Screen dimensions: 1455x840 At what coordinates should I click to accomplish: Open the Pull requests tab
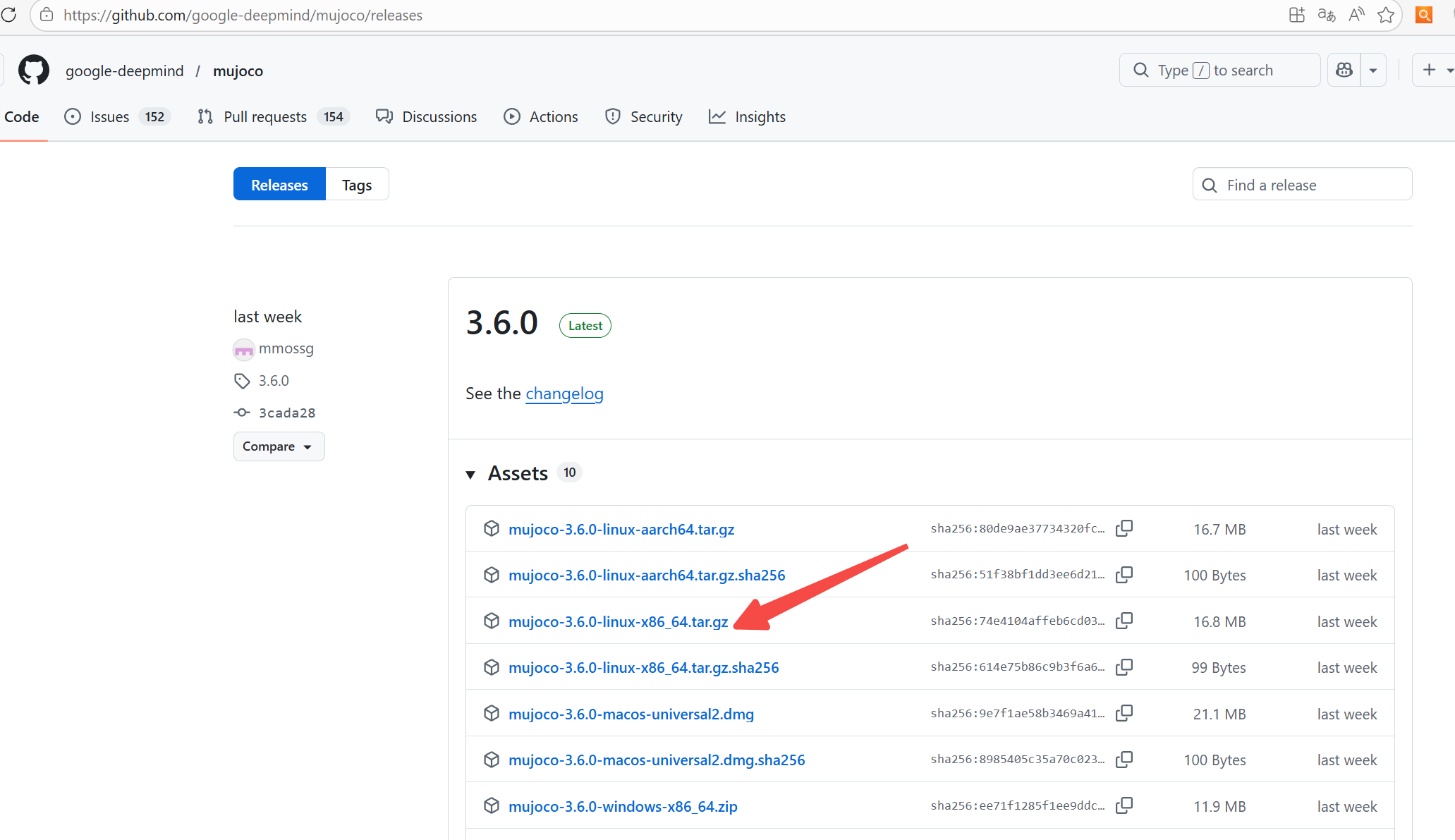[265, 117]
